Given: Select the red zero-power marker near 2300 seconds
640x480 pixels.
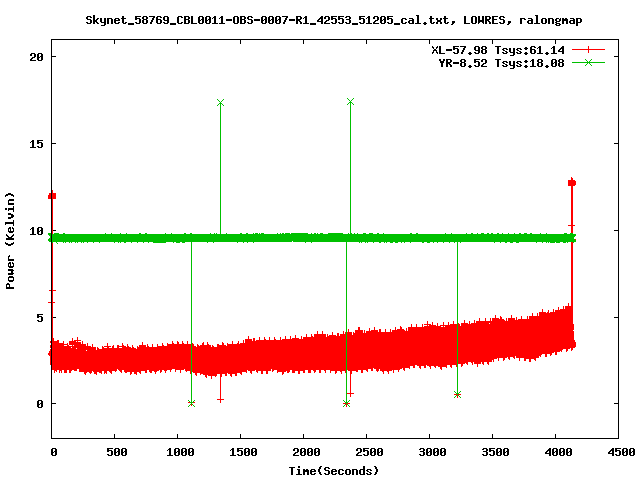Looking at the screenshot, I should [x=346, y=403].
